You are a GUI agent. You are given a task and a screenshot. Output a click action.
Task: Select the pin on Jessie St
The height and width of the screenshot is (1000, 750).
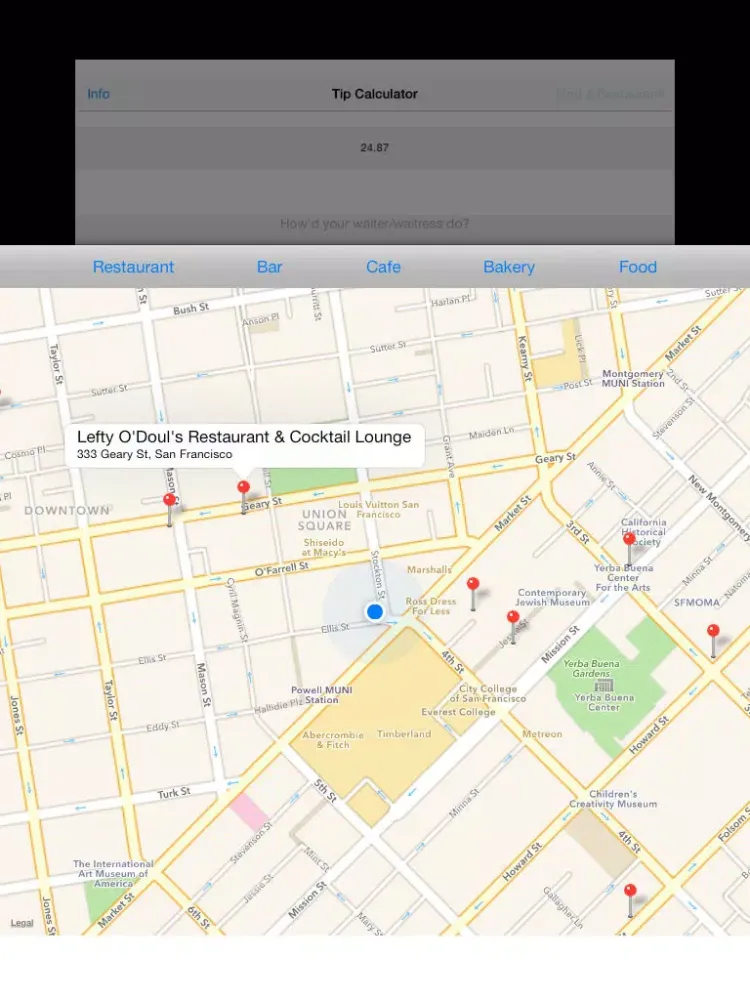click(x=513, y=620)
